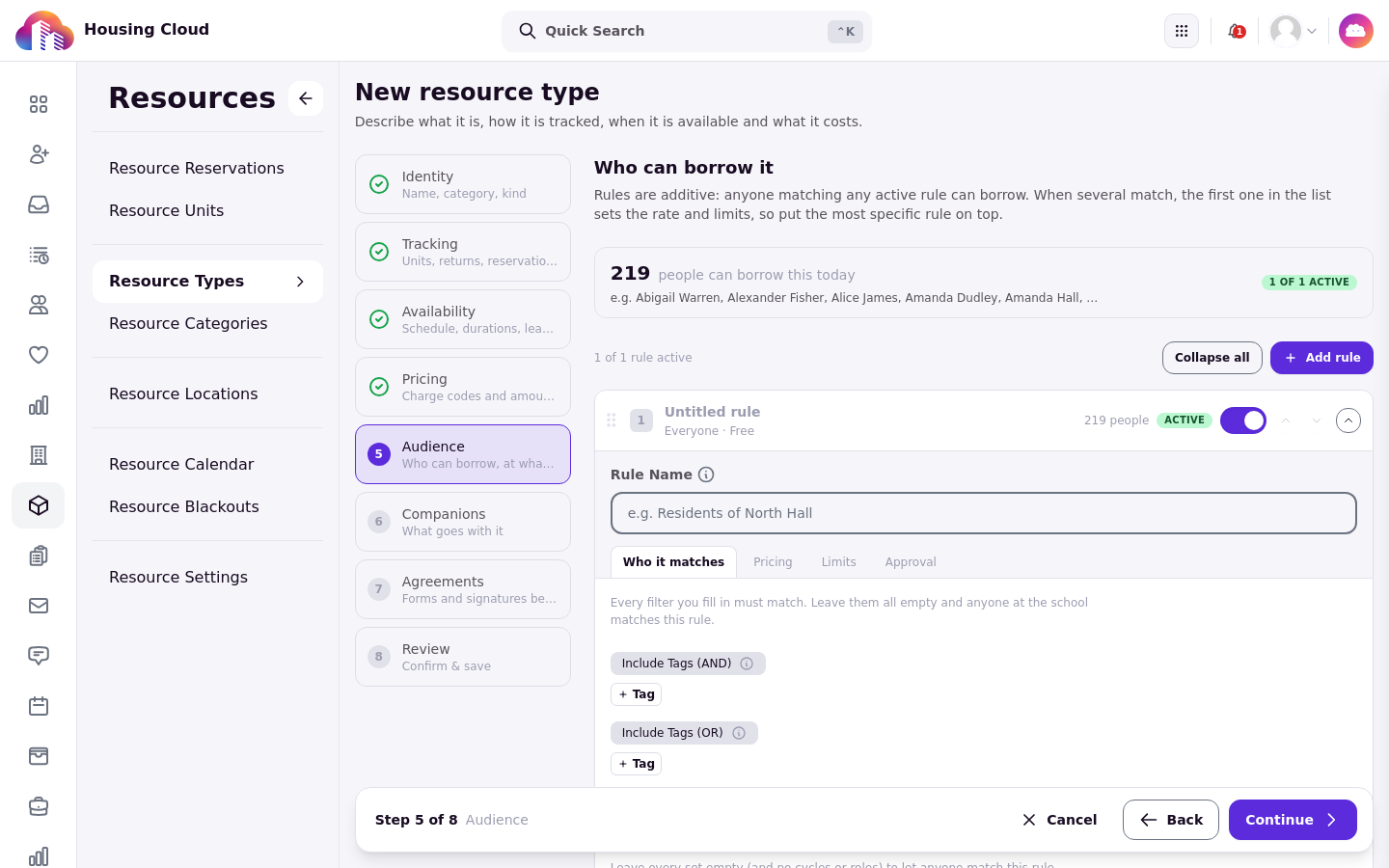Viewport: 1389px width, 868px height.
Task: Open the briefcase sidebar icon
Action: tap(39, 806)
